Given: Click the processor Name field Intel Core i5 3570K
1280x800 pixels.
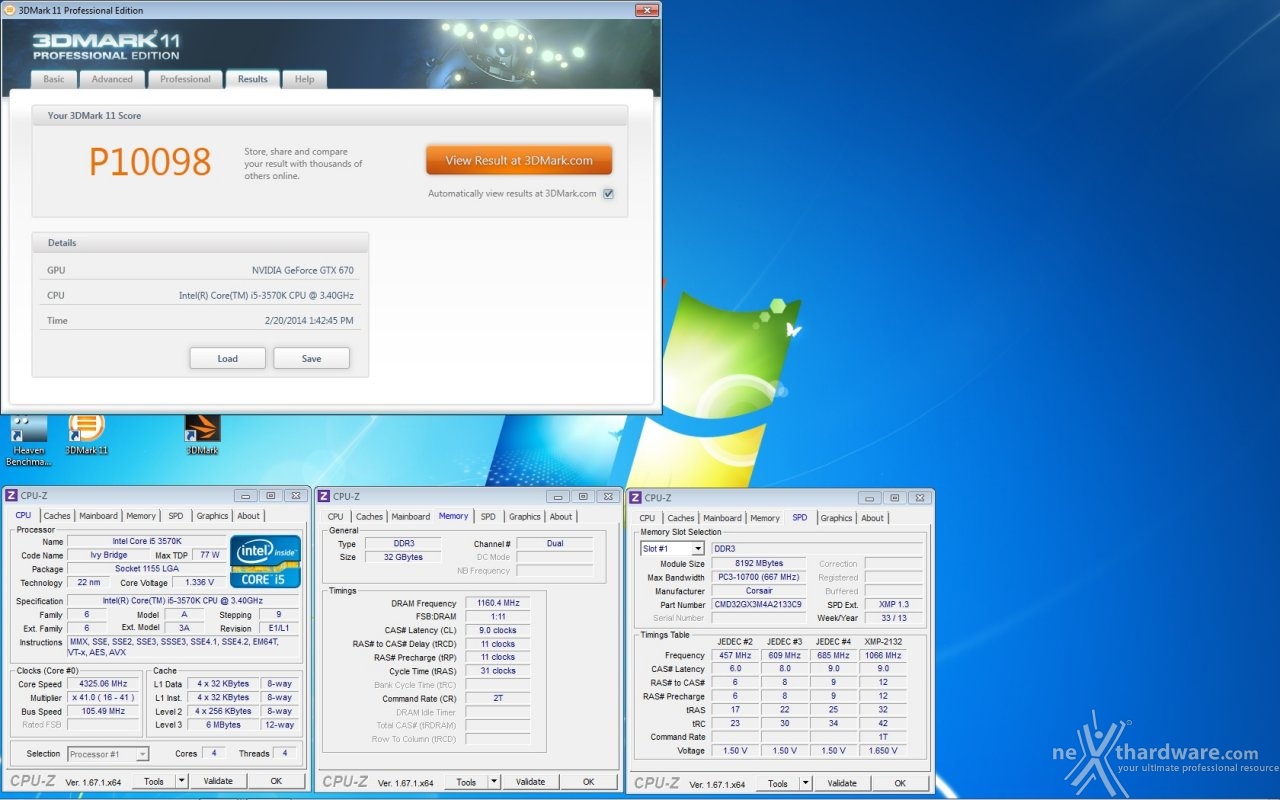Looking at the screenshot, I should click(146, 541).
